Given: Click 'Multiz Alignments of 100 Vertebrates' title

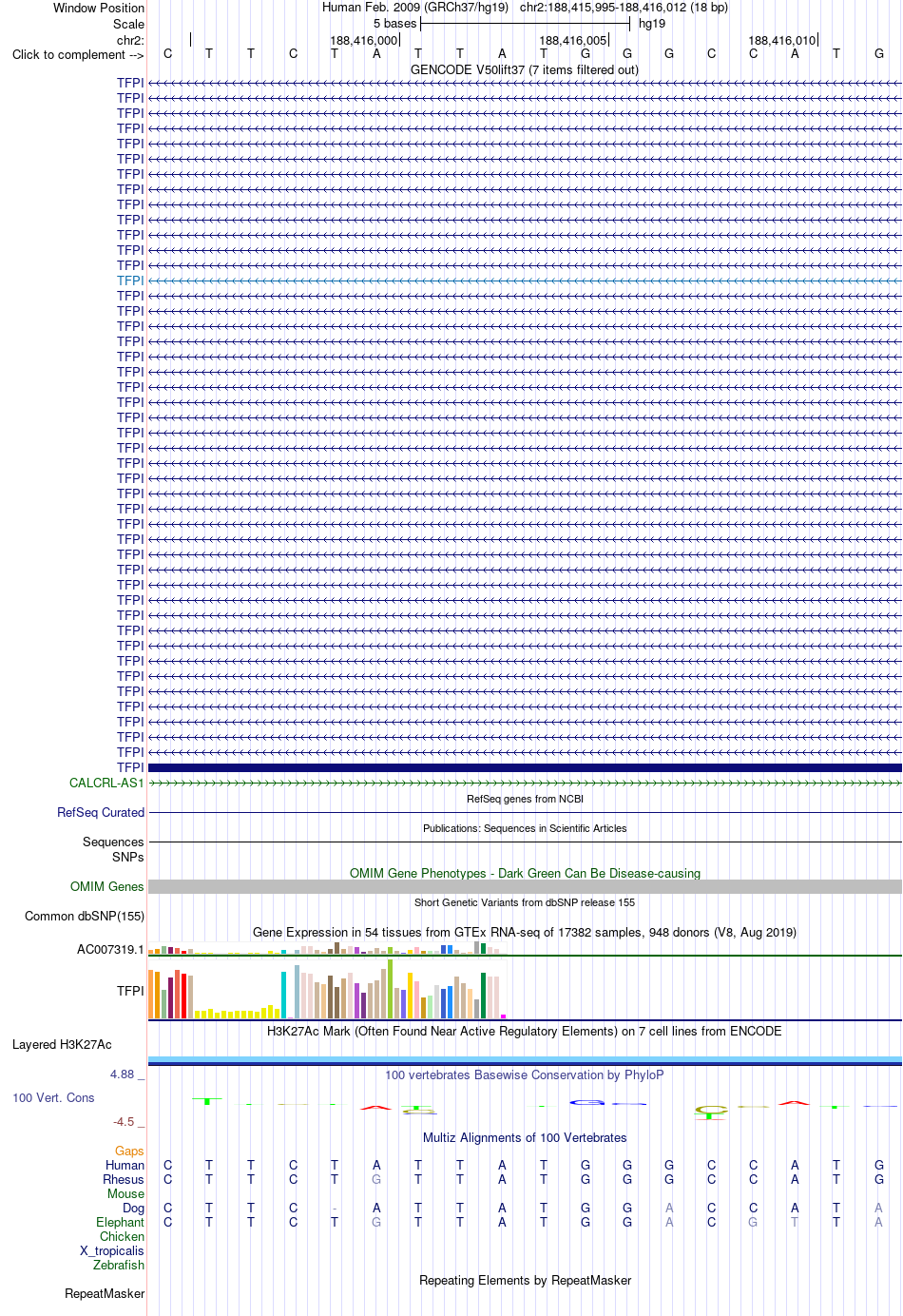Looking at the screenshot, I should click(525, 1137).
